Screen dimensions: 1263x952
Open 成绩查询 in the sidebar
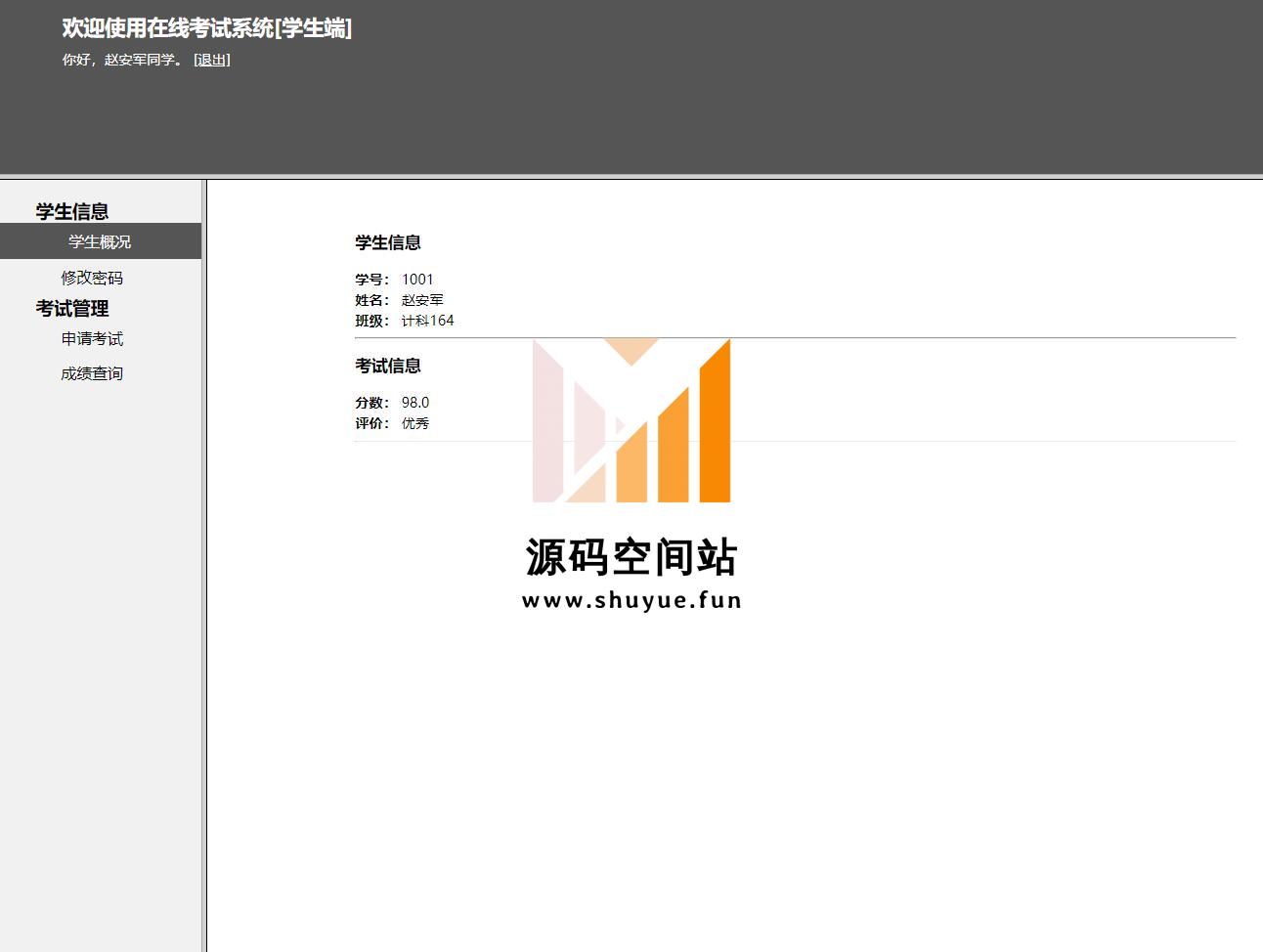[x=92, y=373]
